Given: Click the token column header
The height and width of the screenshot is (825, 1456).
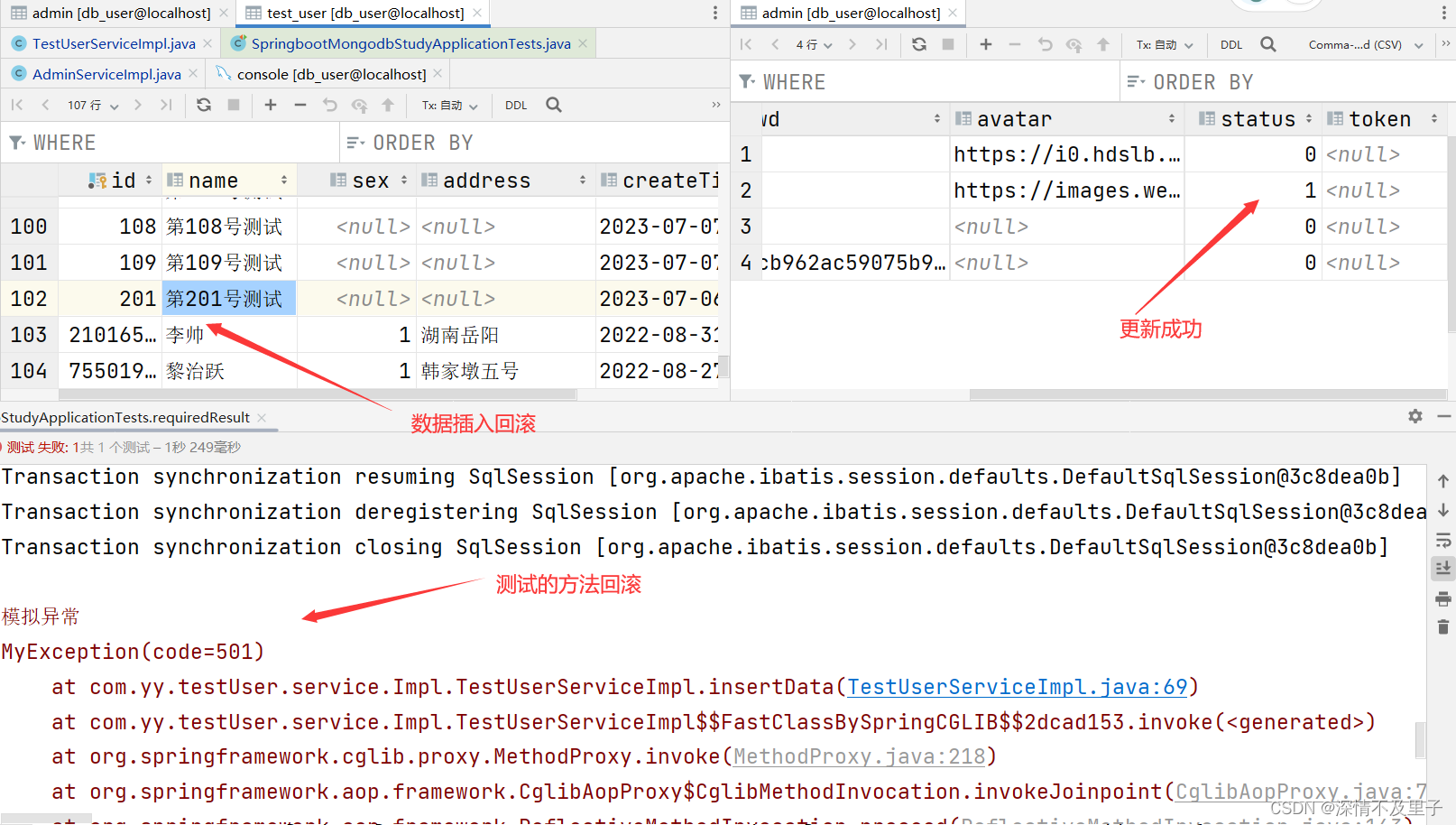Looking at the screenshot, I should [x=1384, y=118].
